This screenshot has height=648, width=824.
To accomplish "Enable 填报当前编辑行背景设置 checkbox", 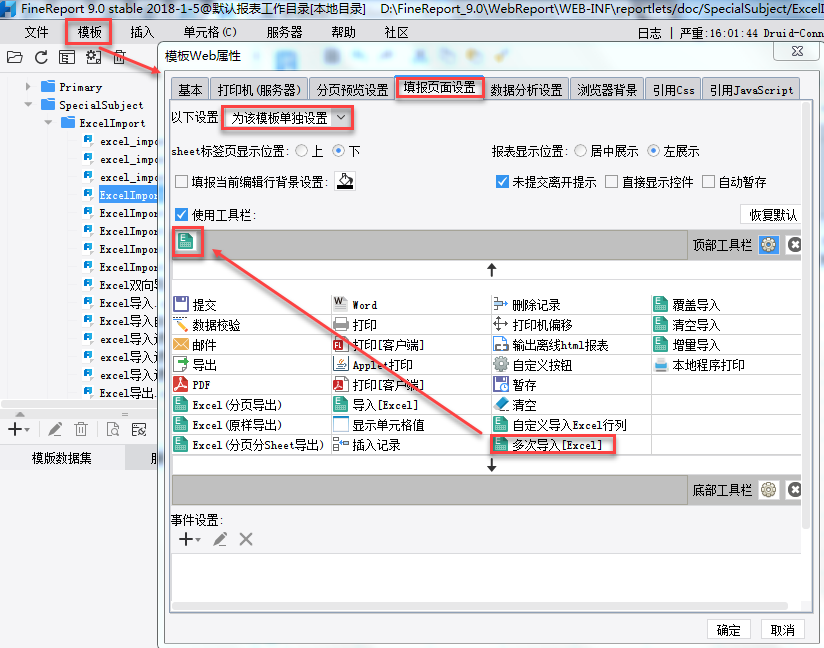I will (x=180, y=183).
